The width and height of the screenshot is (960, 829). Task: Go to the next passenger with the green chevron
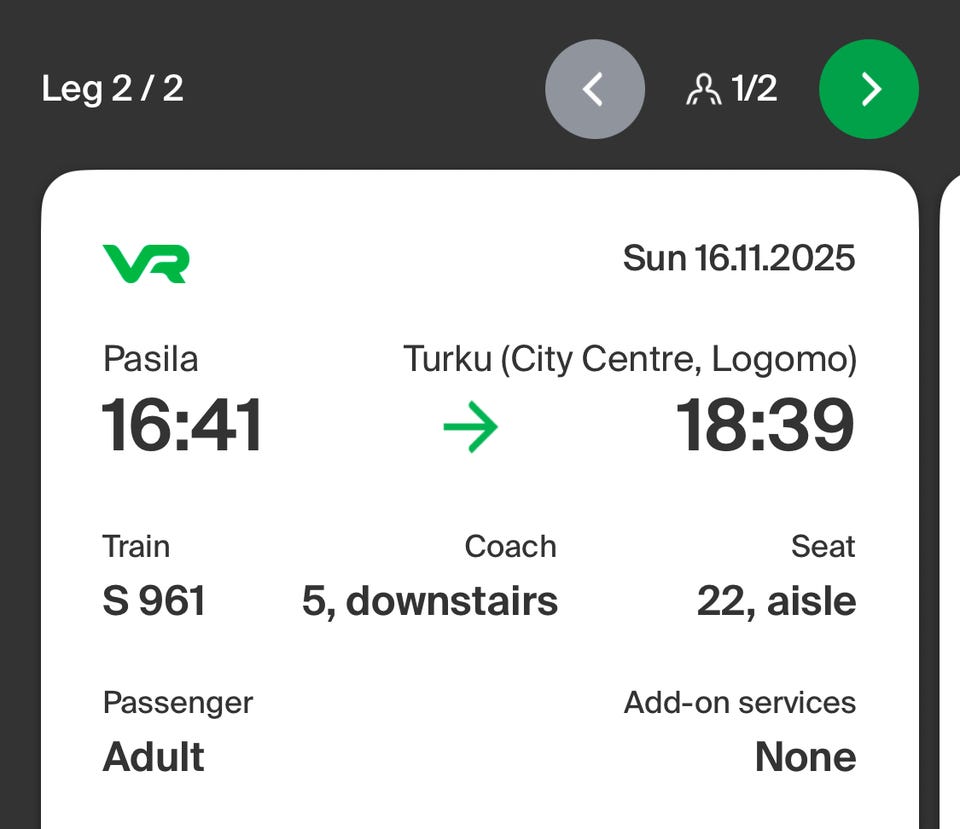[868, 89]
